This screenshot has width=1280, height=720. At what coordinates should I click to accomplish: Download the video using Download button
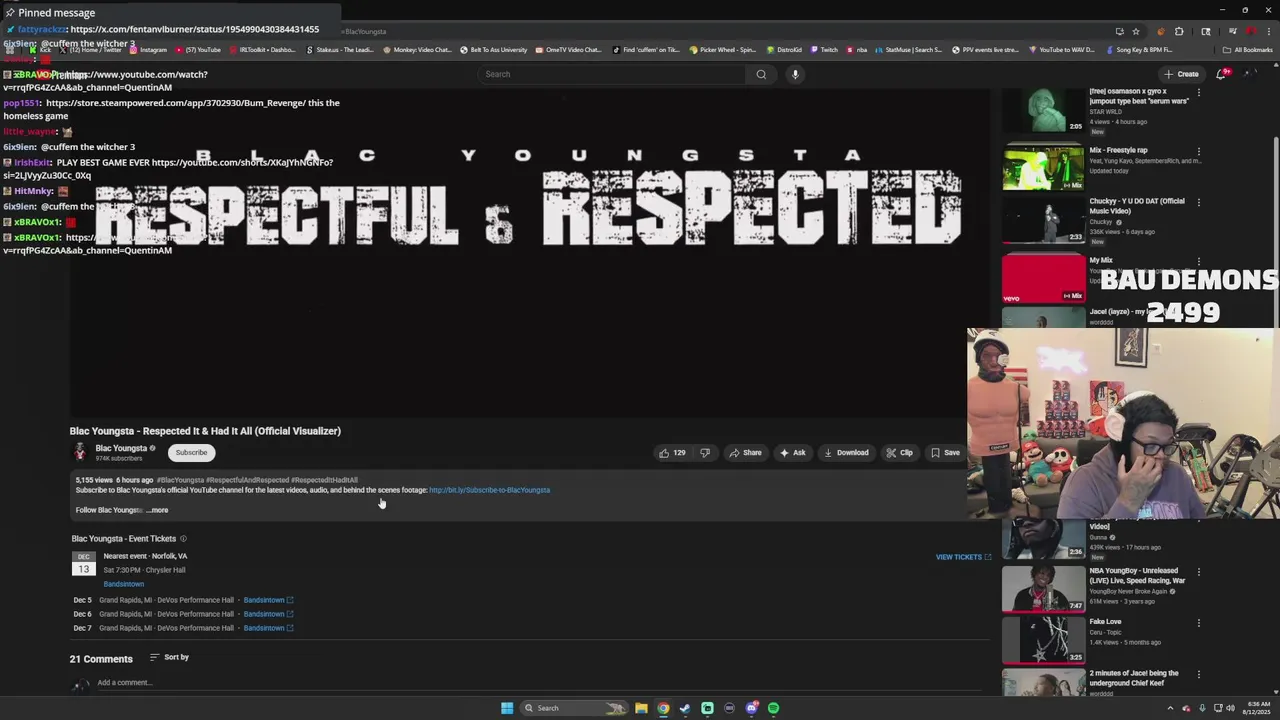point(846,453)
